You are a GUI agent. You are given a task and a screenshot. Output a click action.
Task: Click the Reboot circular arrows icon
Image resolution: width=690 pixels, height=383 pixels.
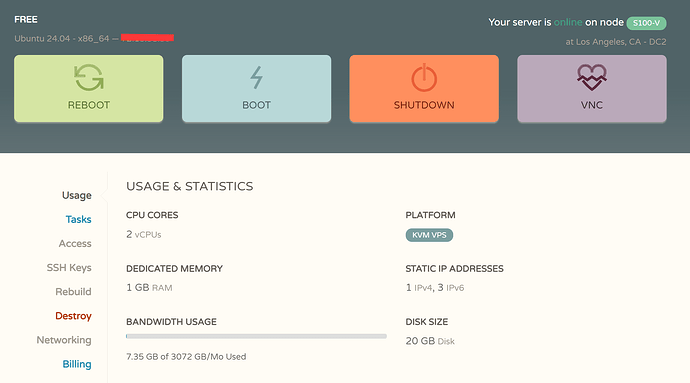tap(88, 77)
